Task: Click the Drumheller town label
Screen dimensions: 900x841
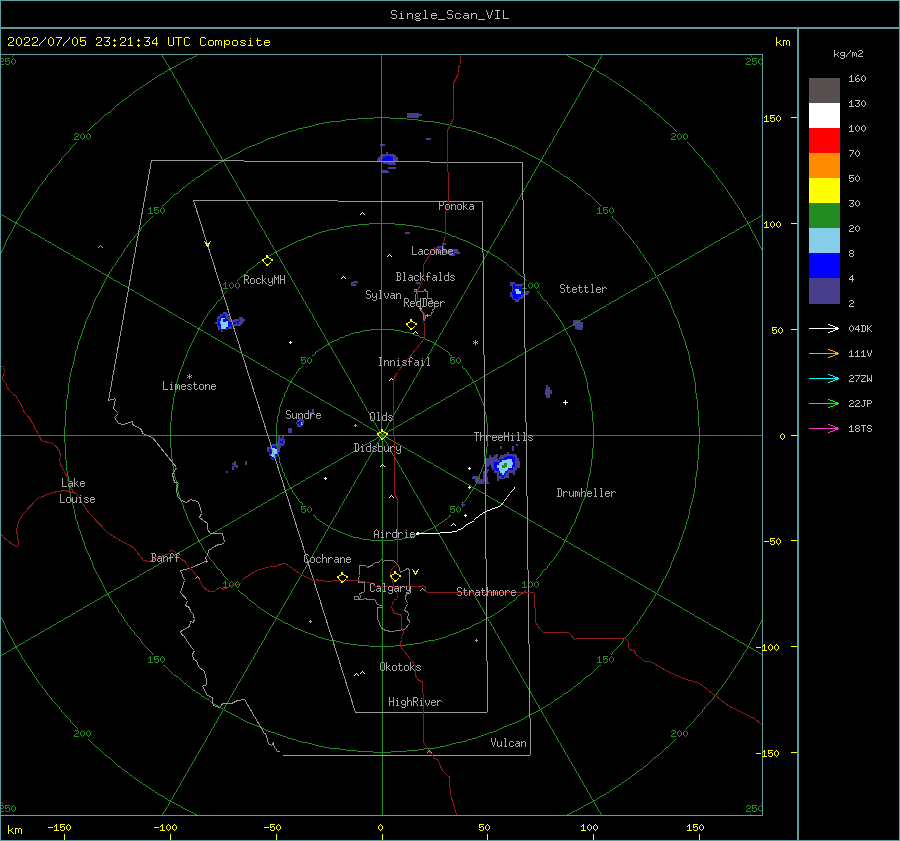Action: (x=586, y=493)
